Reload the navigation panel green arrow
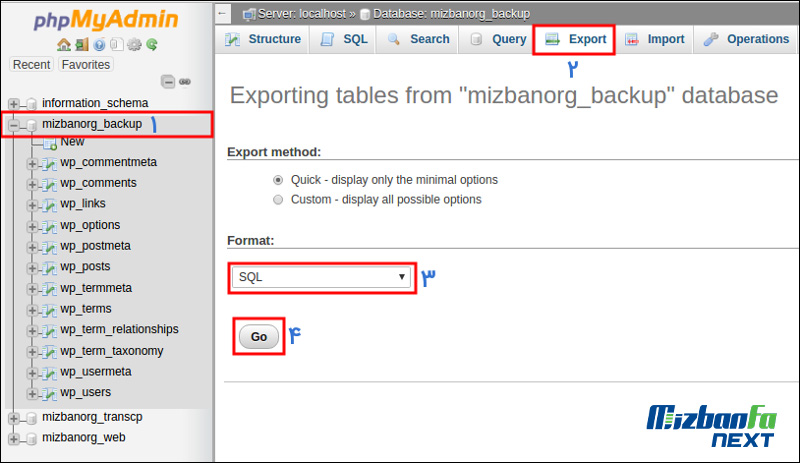This screenshot has height=463, width=800. coord(152,45)
